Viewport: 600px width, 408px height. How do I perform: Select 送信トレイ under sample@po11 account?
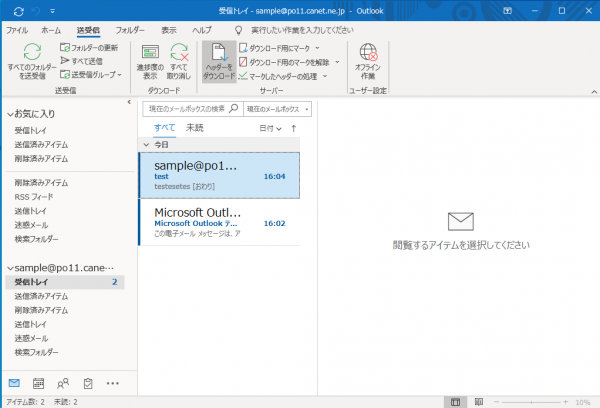click(31, 325)
